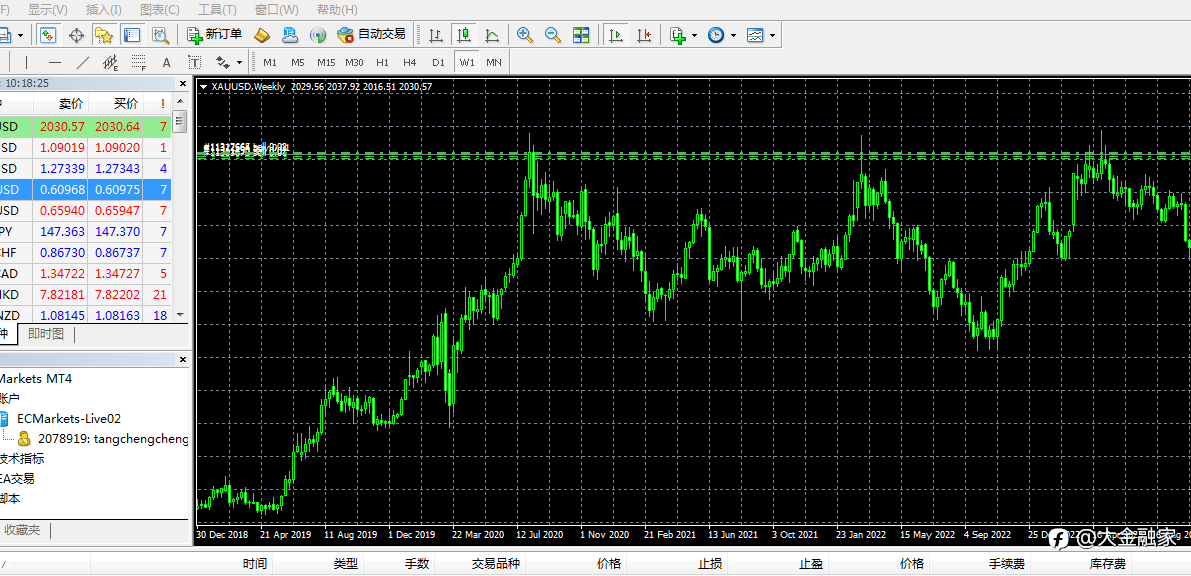Switch to the 收藏夹 tab
Viewport: 1191px width, 576px height.
22,530
